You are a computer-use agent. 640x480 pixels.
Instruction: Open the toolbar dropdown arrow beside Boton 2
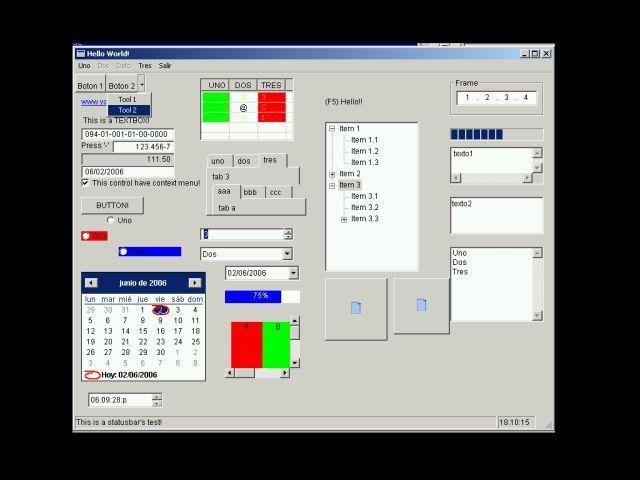coord(141,84)
